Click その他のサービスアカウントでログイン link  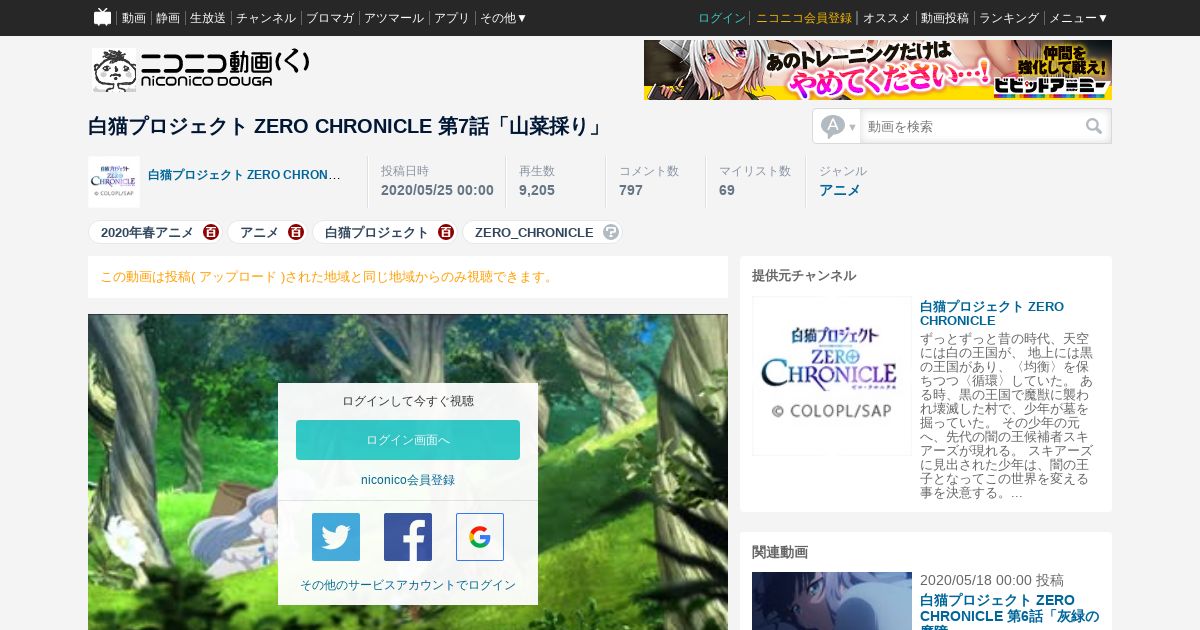tap(408, 585)
